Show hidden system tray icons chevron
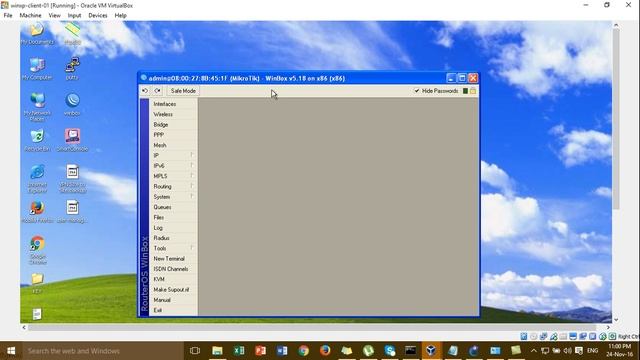This screenshot has height=360, width=640. pyautogui.click(x=534, y=351)
